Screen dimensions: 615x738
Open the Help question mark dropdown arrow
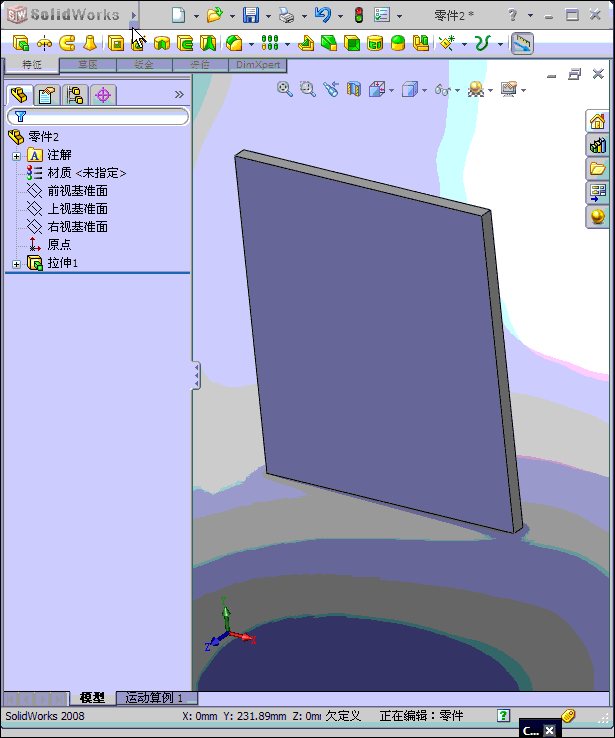[530, 16]
